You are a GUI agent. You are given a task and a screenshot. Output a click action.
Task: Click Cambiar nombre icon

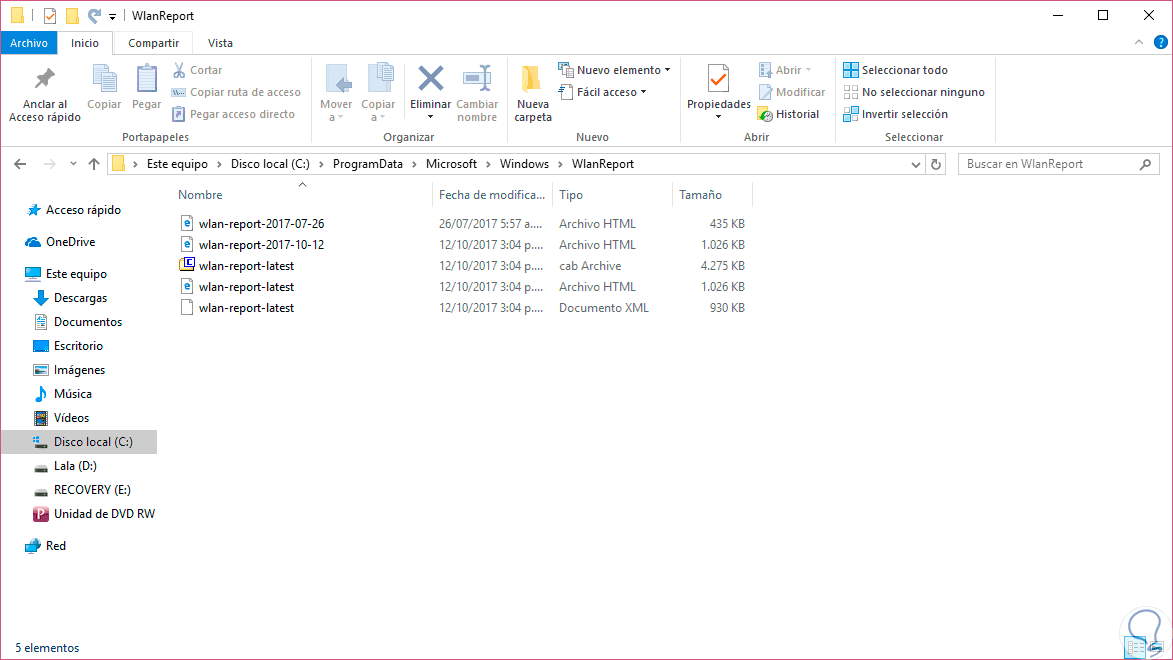[477, 79]
